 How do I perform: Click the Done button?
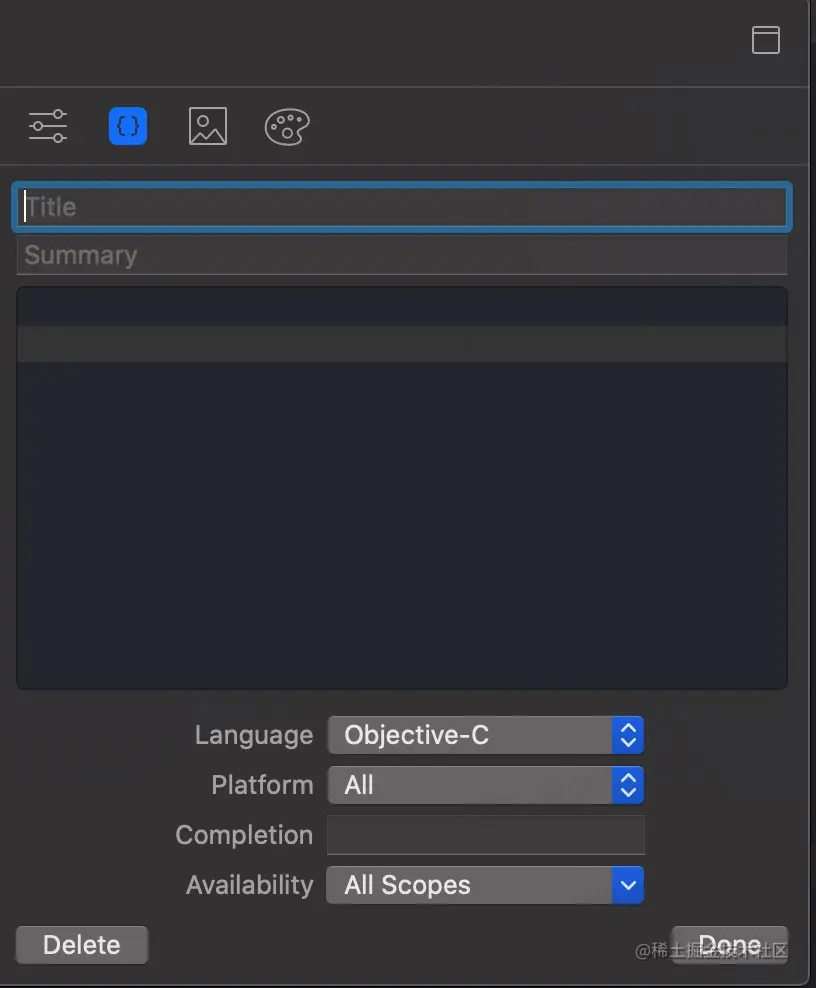tap(730, 945)
